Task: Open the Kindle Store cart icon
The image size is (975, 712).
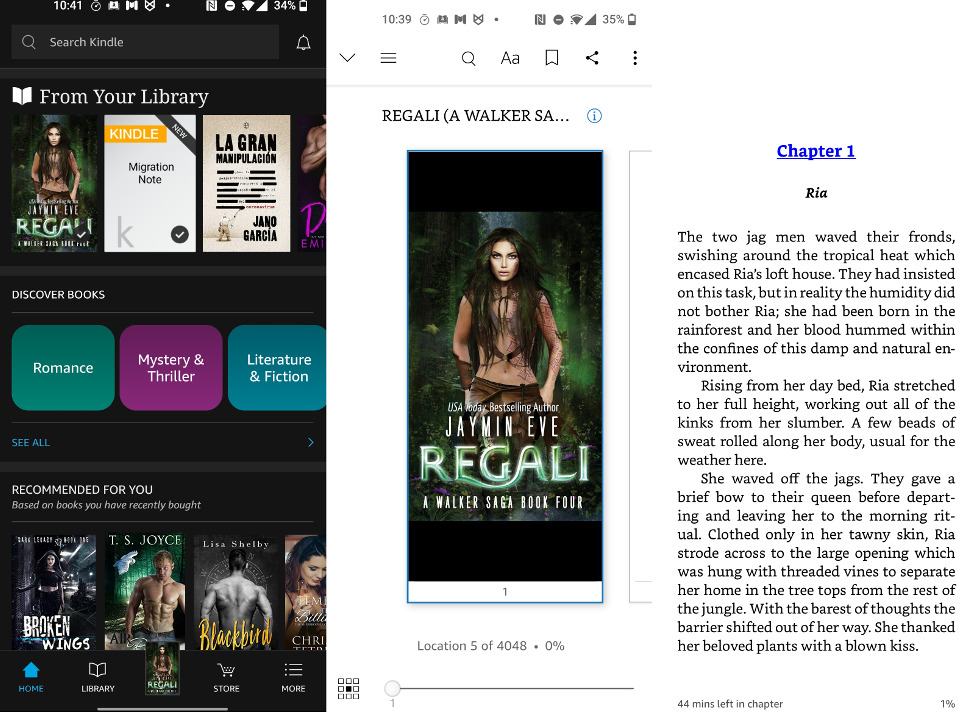Action: pyautogui.click(x=226, y=678)
